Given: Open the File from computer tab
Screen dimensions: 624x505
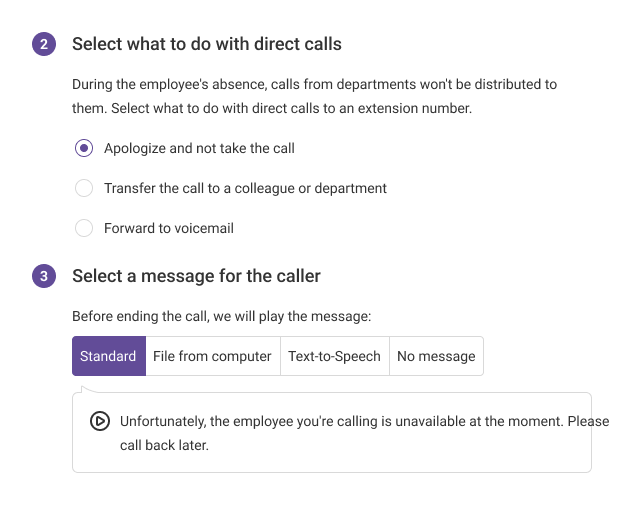Looking at the screenshot, I should (x=212, y=356).
